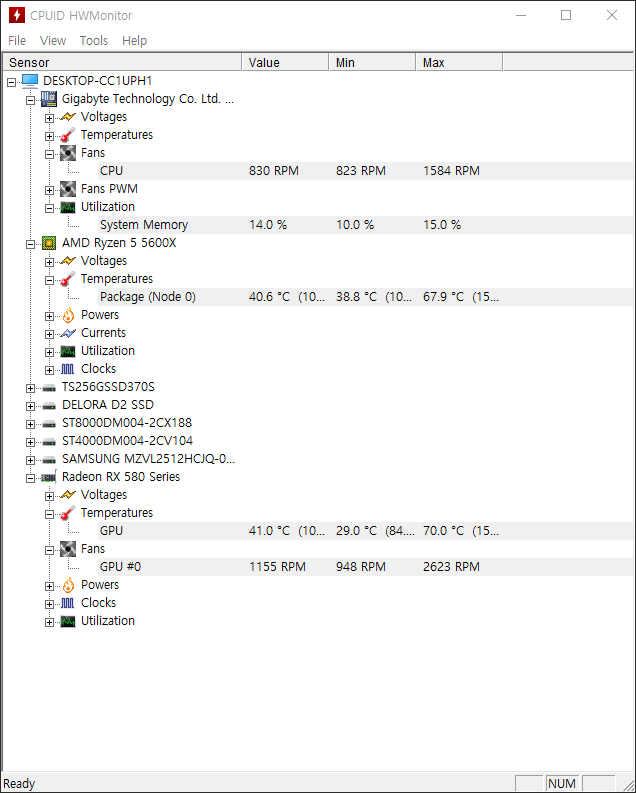Click the motherboard icon beside Gigabyte Technology

49,99
